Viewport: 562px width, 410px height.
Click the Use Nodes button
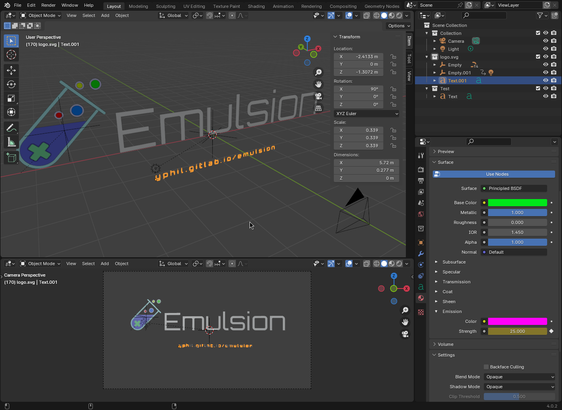pos(494,174)
